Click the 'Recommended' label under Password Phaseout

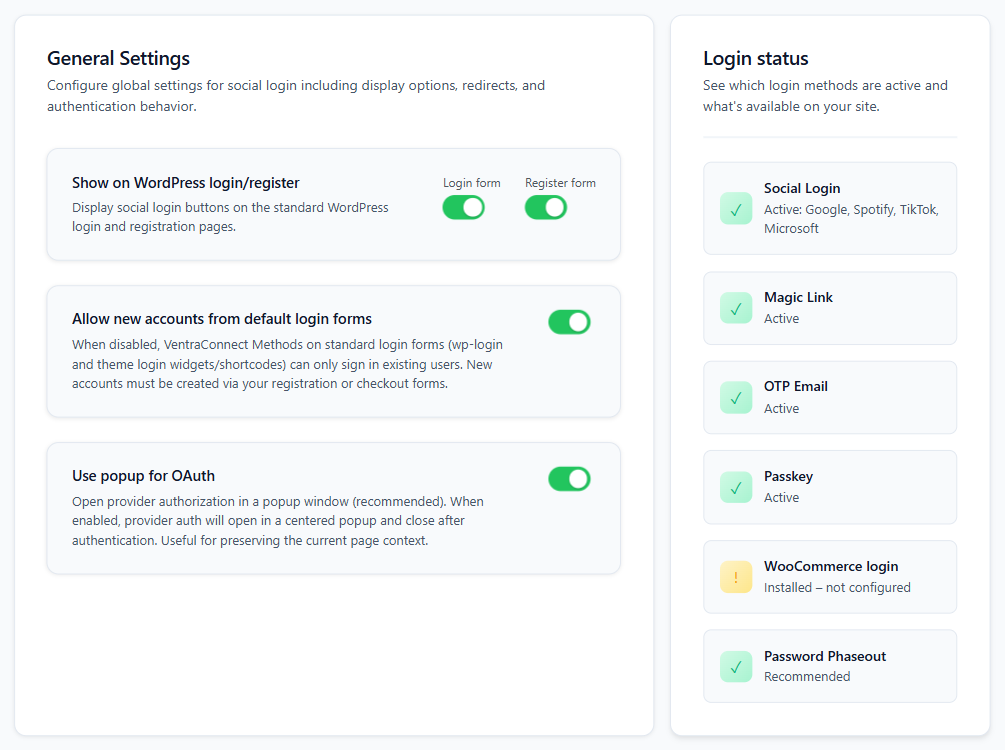807,677
